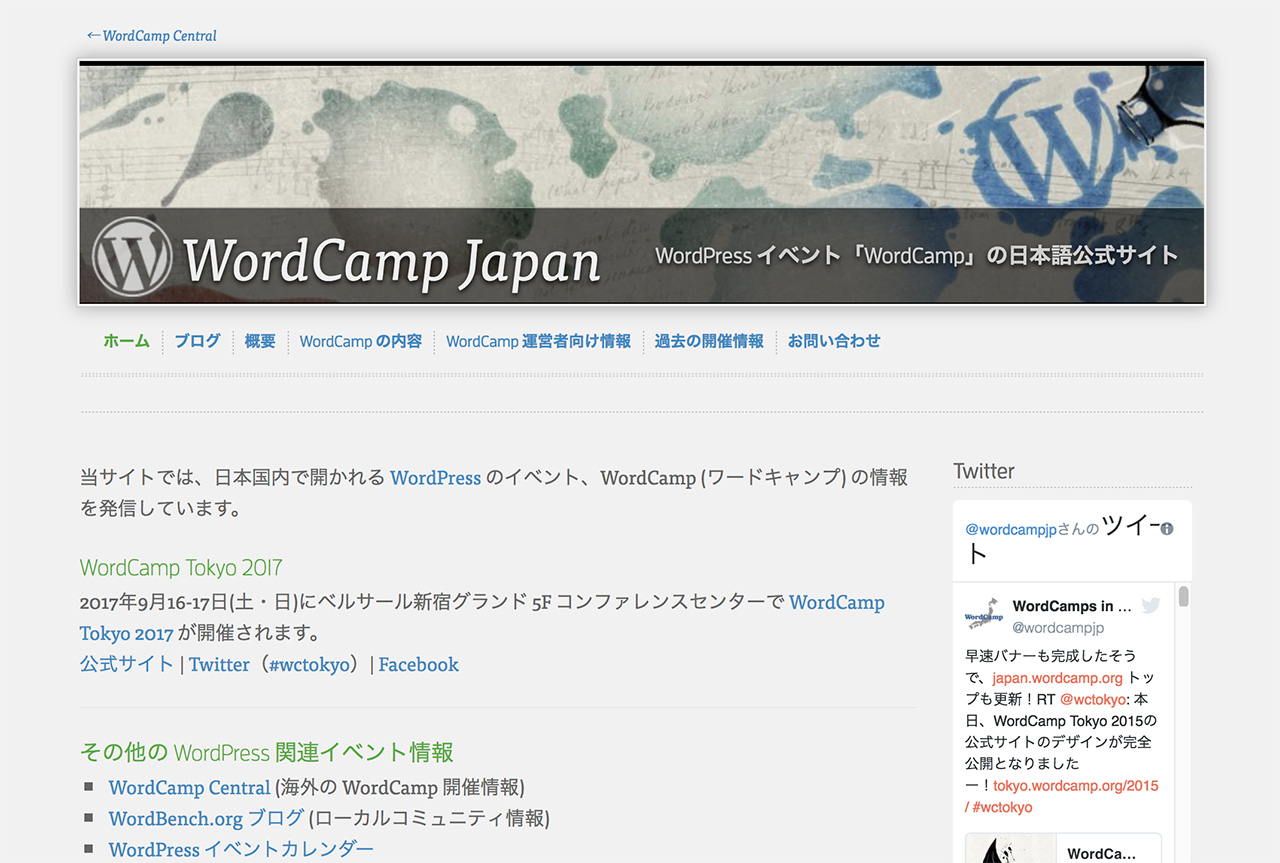Open the Twitter link under Tokyo 2017
Image resolution: width=1280 pixels, height=863 pixels.
pyautogui.click(x=219, y=664)
